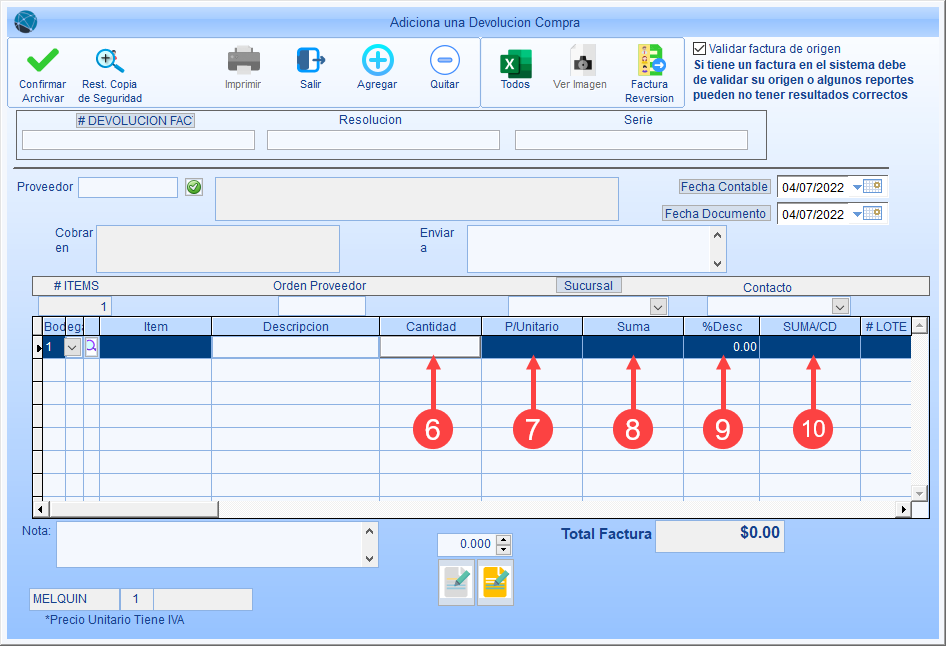Export with the Todos Excel icon
This screenshot has width=946, height=646.
[515, 63]
